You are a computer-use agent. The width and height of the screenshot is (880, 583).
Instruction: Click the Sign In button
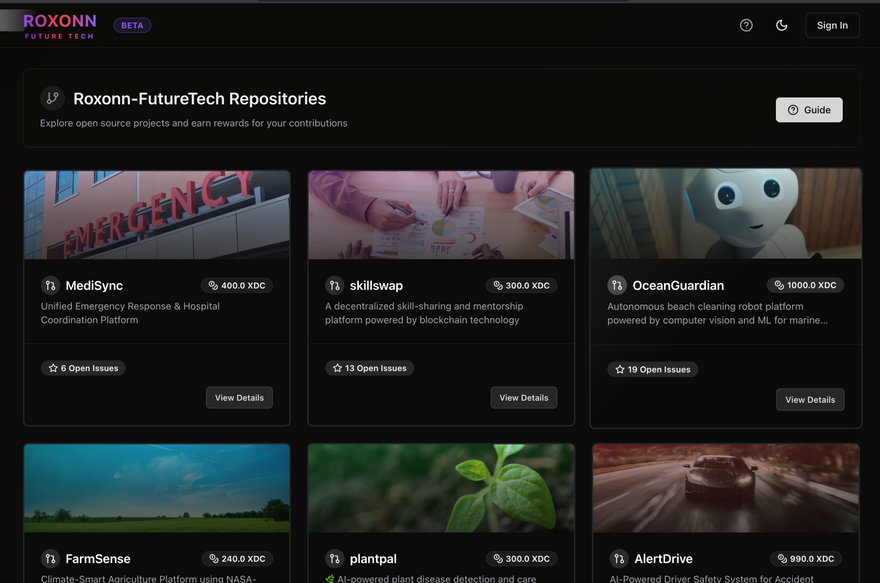832,25
